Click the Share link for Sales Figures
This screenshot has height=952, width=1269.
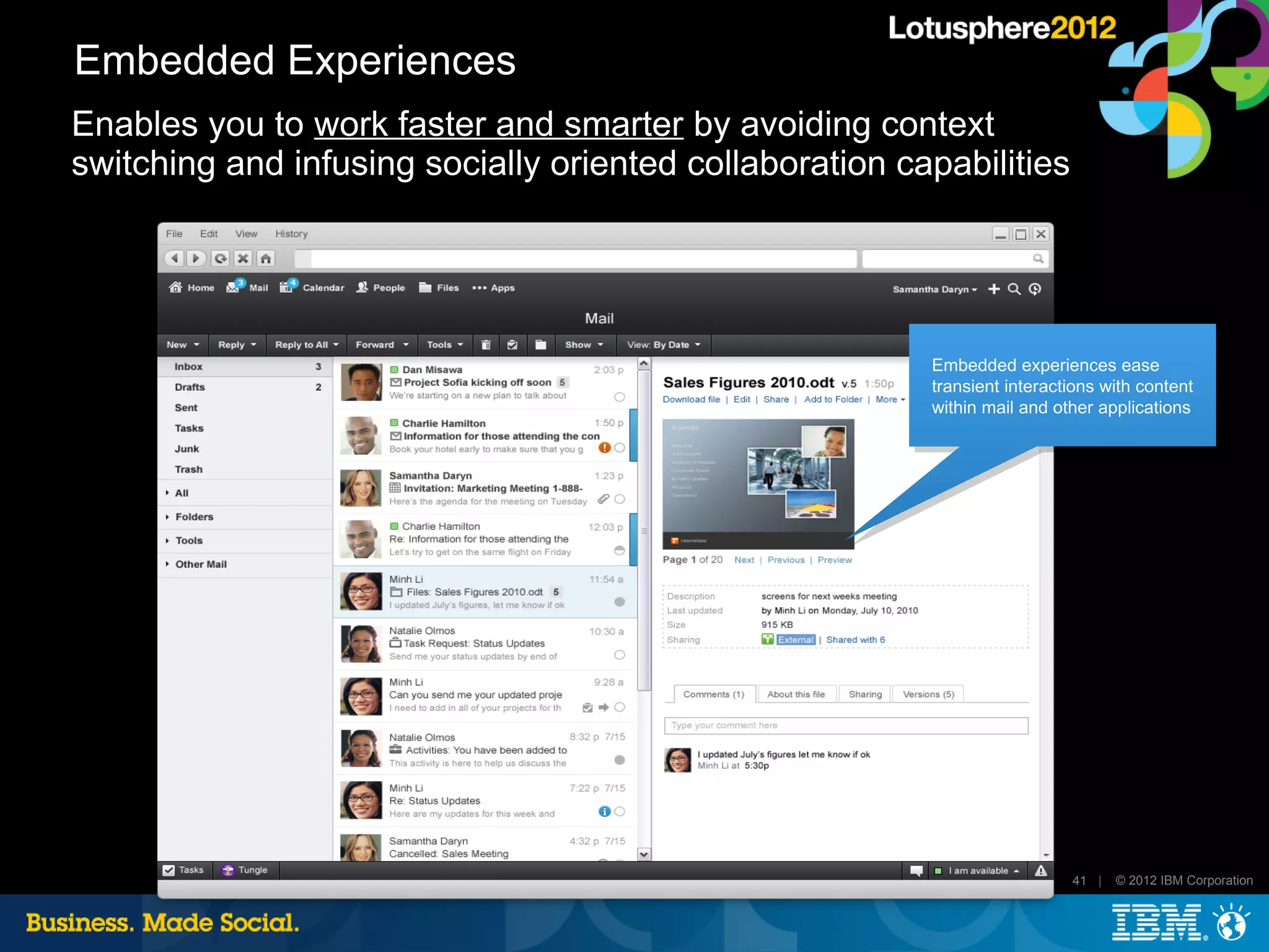pyautogui.click(x=776, y=400)
